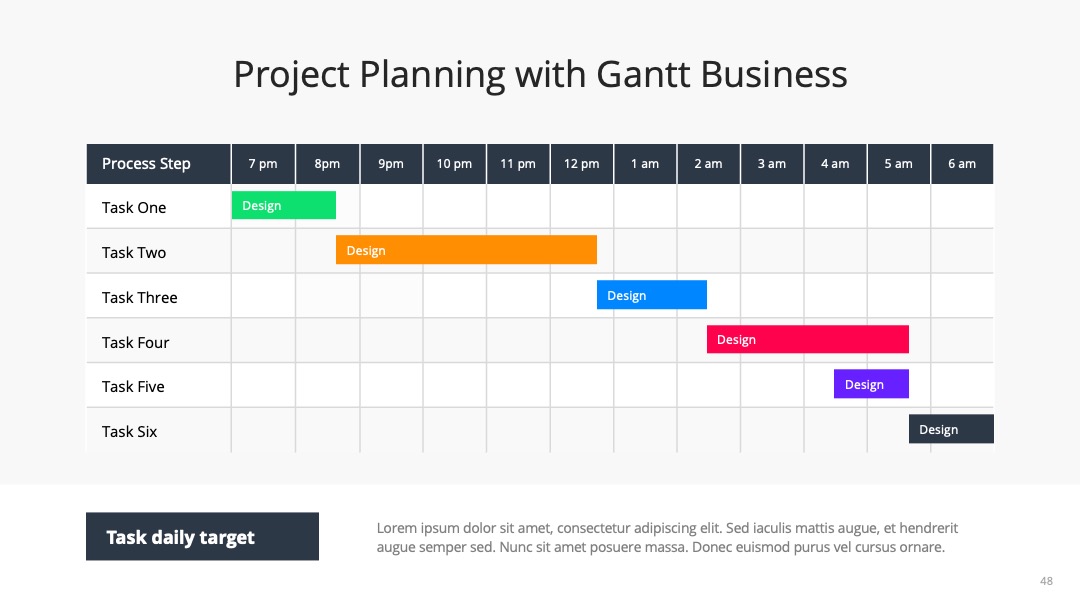This screenshot has width=1080, height=608.
Task: Select the green Design bar for Task One
Action: point(284,205)
